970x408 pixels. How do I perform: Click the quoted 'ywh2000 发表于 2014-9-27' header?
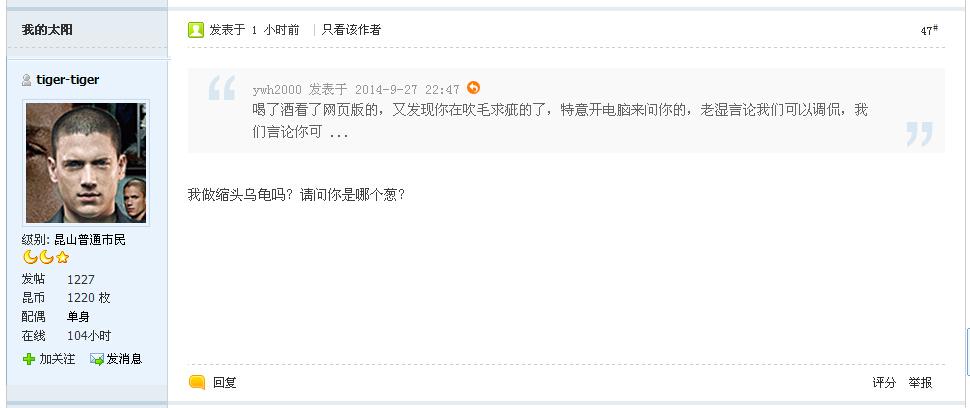(356, 89)
